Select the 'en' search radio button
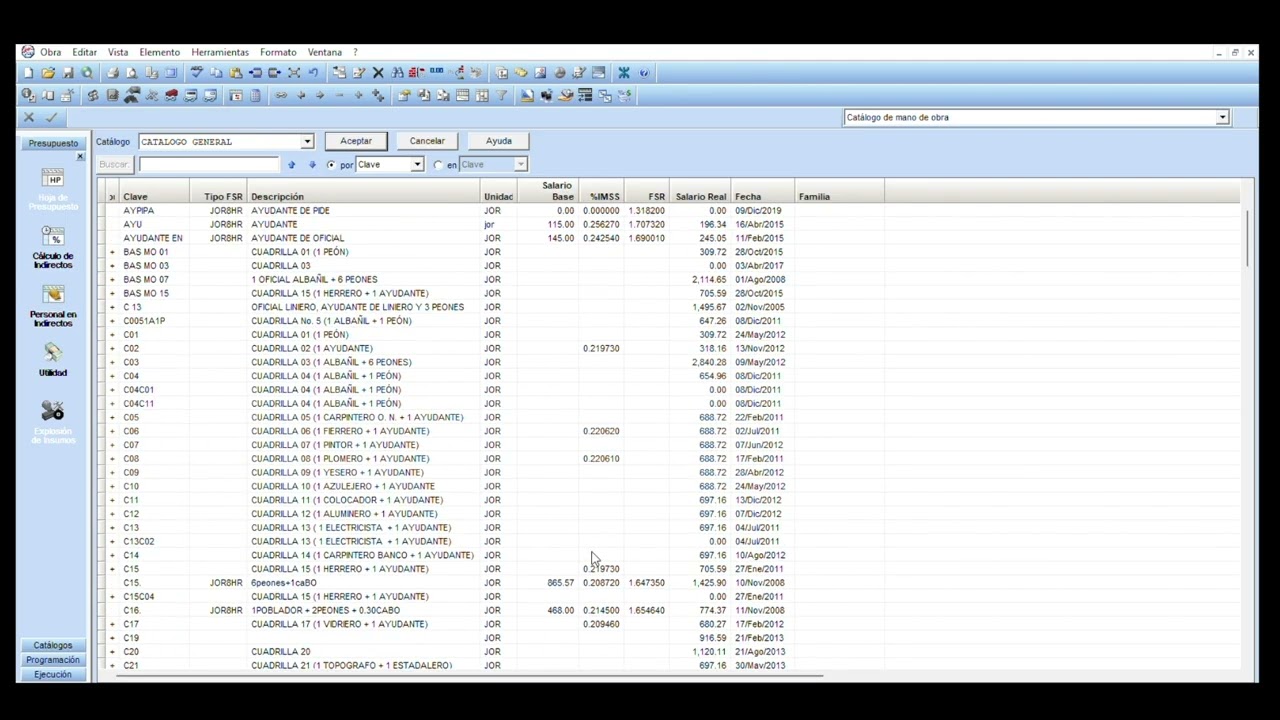The height and width of the screenshot is (720, 1280). 438,165
